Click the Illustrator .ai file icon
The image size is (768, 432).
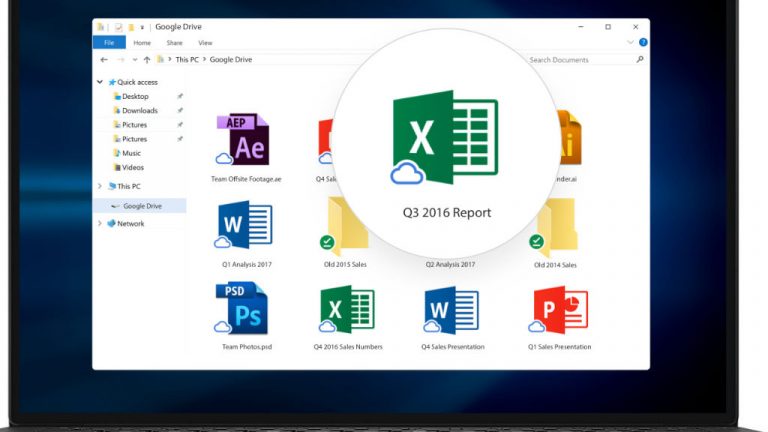[570, 138]
